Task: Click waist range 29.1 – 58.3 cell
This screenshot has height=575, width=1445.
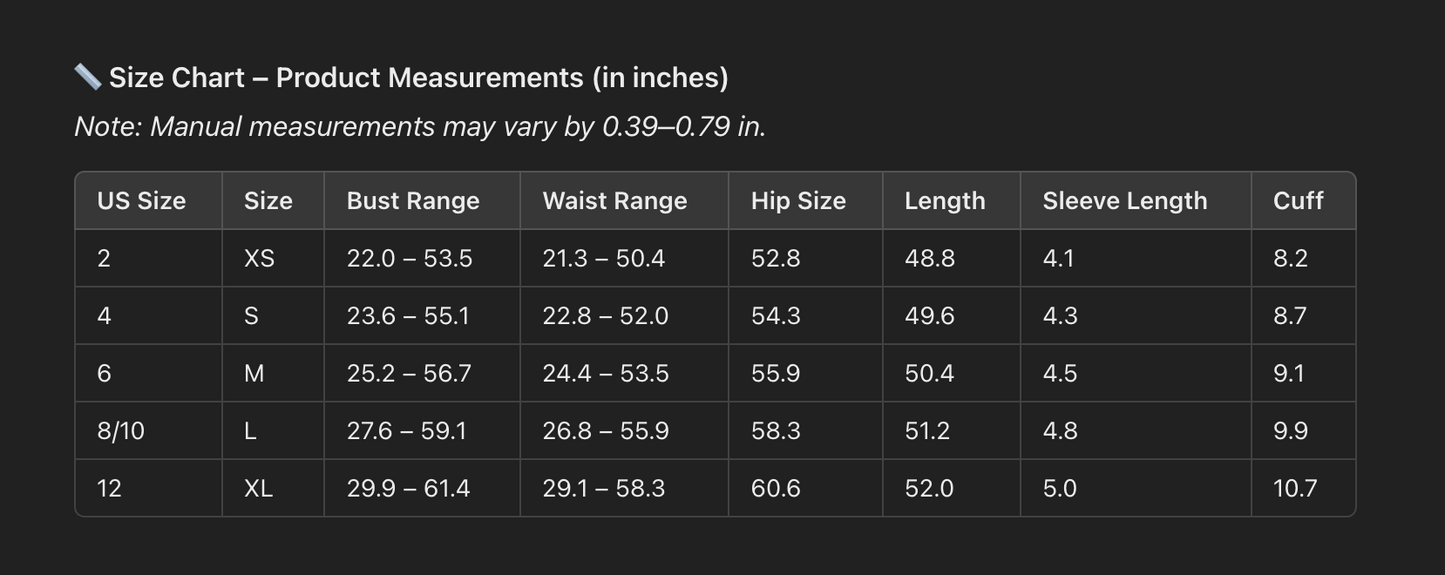Action: [x=624, y=489]
